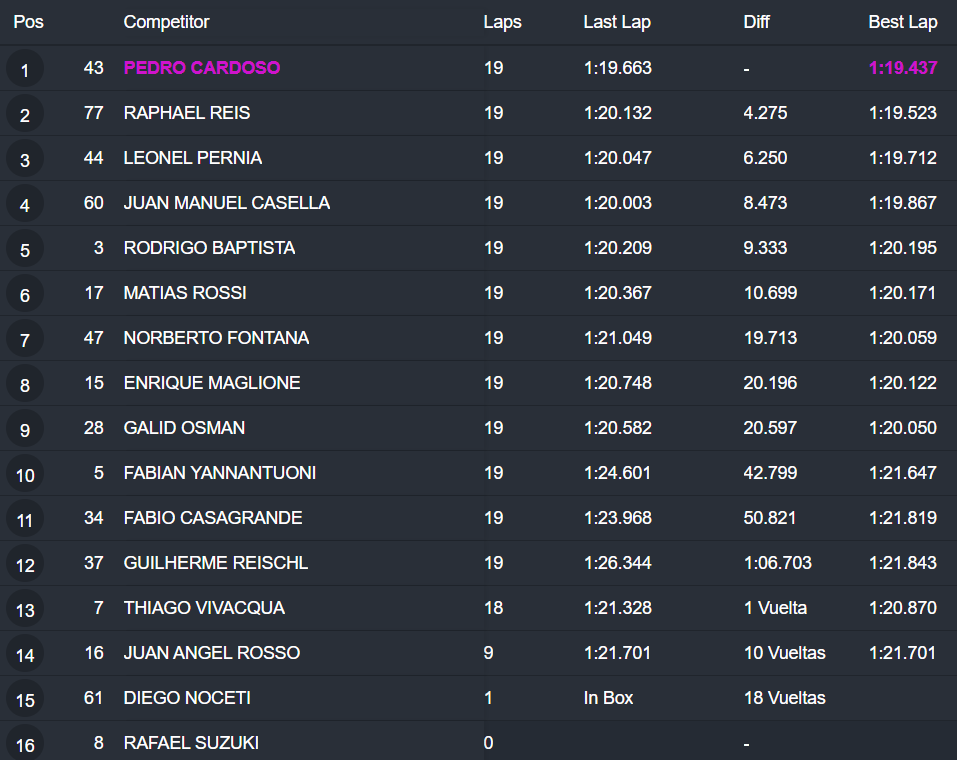Sort by Laps column header
Viewport: 957px width, 760px height.
click(502, 22)
